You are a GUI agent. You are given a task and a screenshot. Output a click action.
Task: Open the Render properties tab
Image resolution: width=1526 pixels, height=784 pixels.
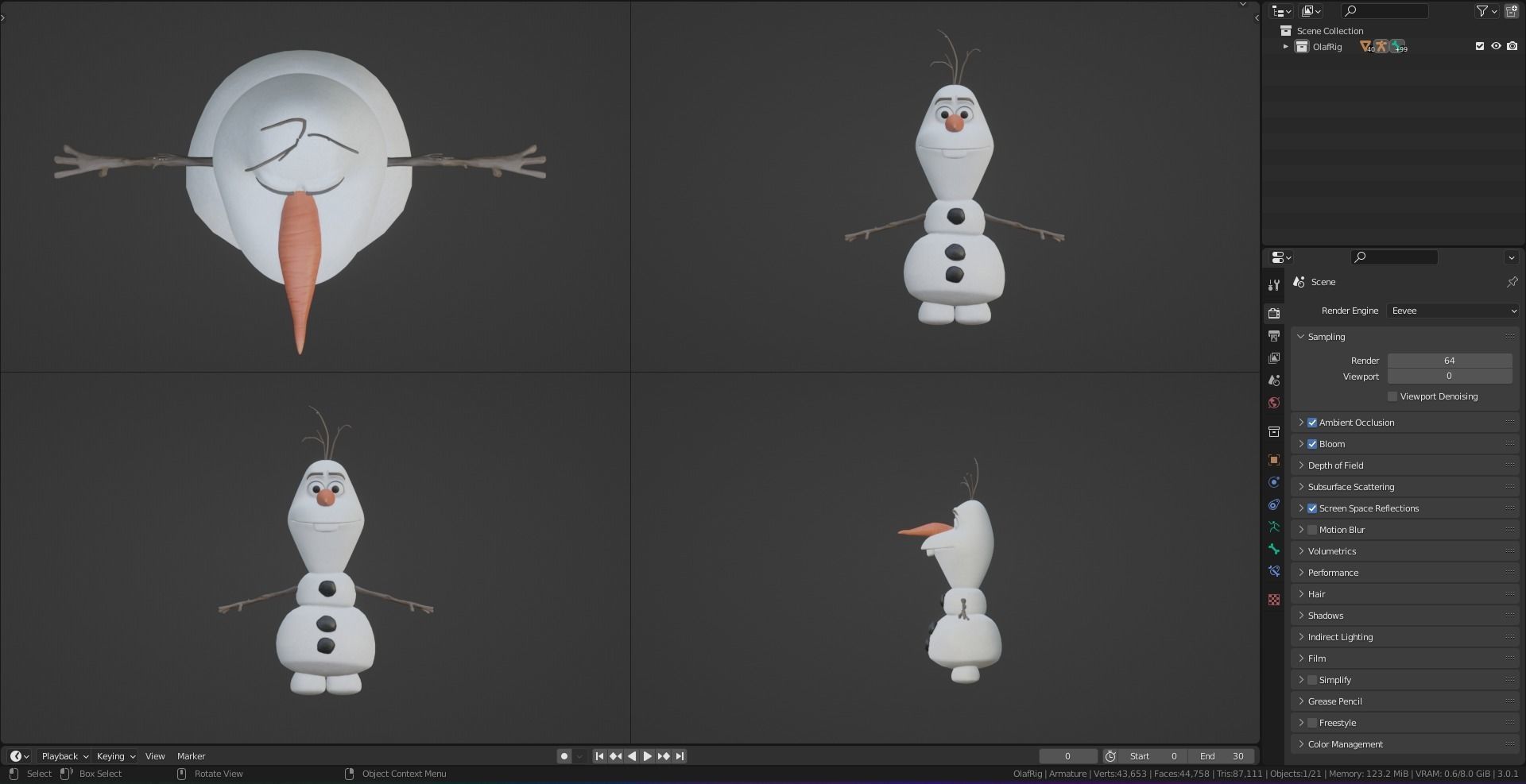[1274, 312]
